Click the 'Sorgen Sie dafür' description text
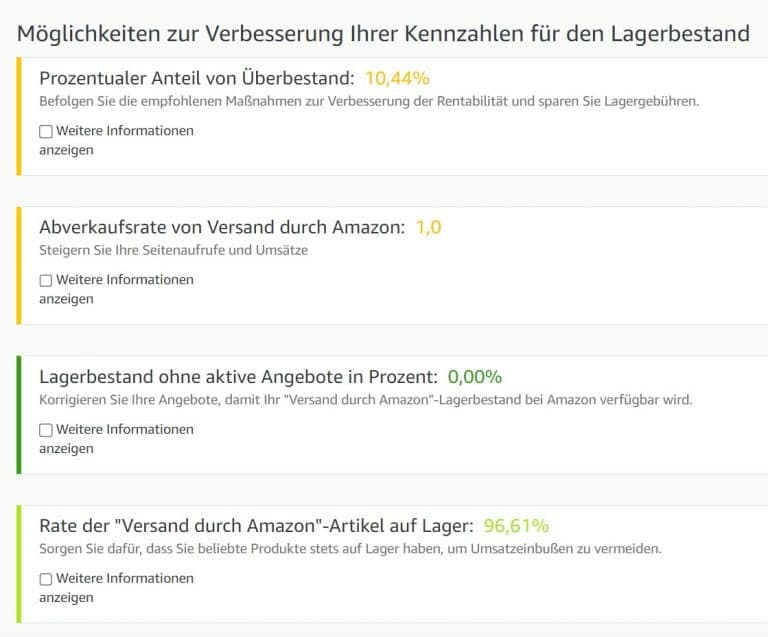This screenshot has width=768, height=637. (x=350, y=548)
